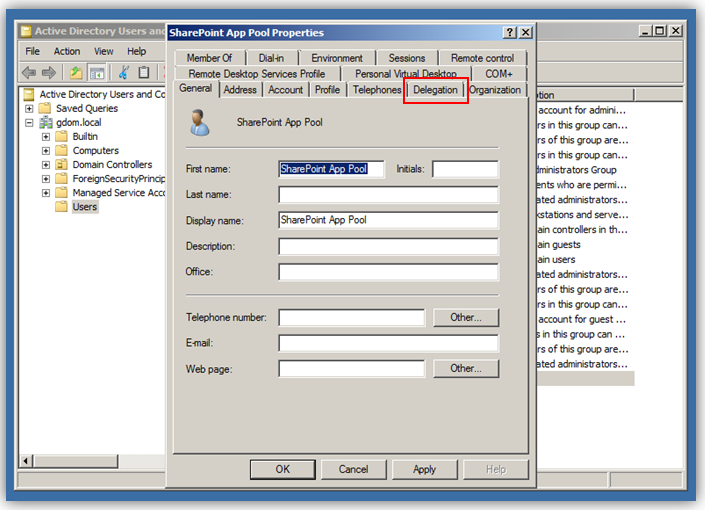The width and height of the screenshot is (705, 510).
Task: Click the Display name input field
Action: (388, 220)
